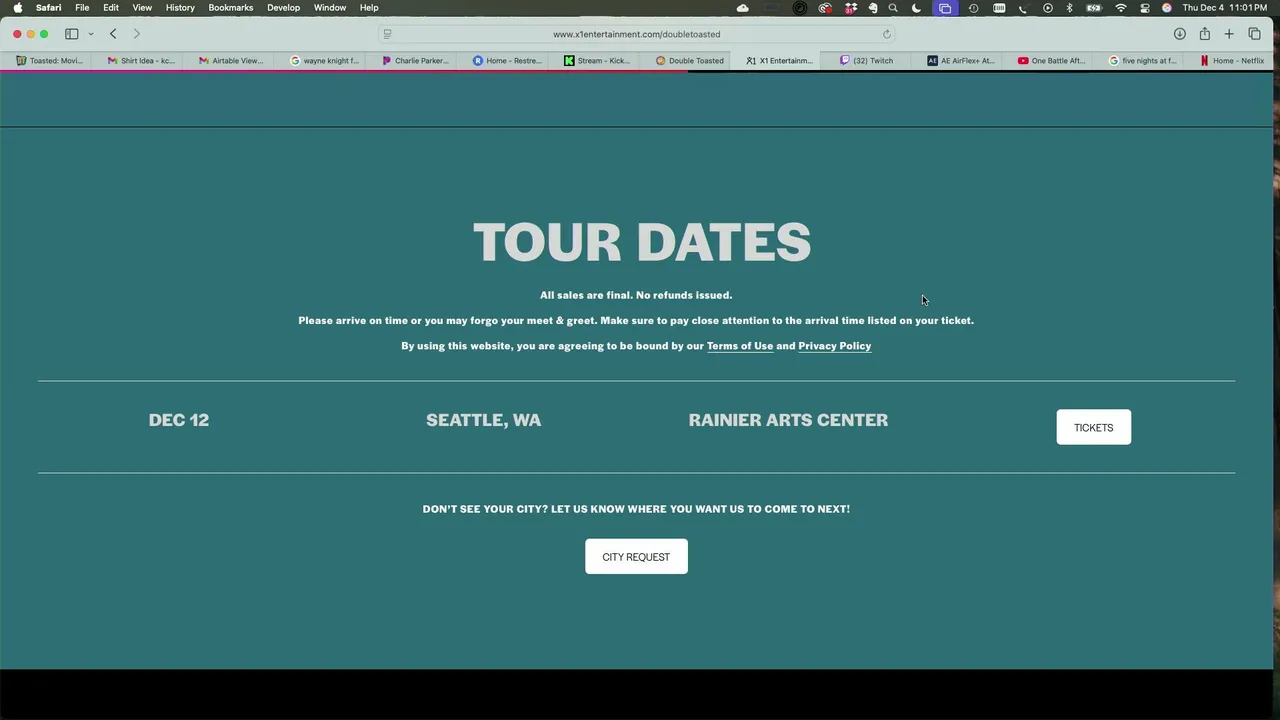Open the Bluetooth menu
This screenshot has height=720, width=1280.
coord(1069,8)
